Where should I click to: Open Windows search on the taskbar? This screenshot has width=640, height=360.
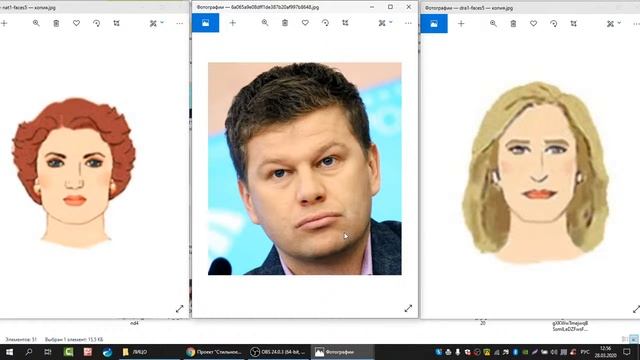pyautogui.click(x=29, y=352)
